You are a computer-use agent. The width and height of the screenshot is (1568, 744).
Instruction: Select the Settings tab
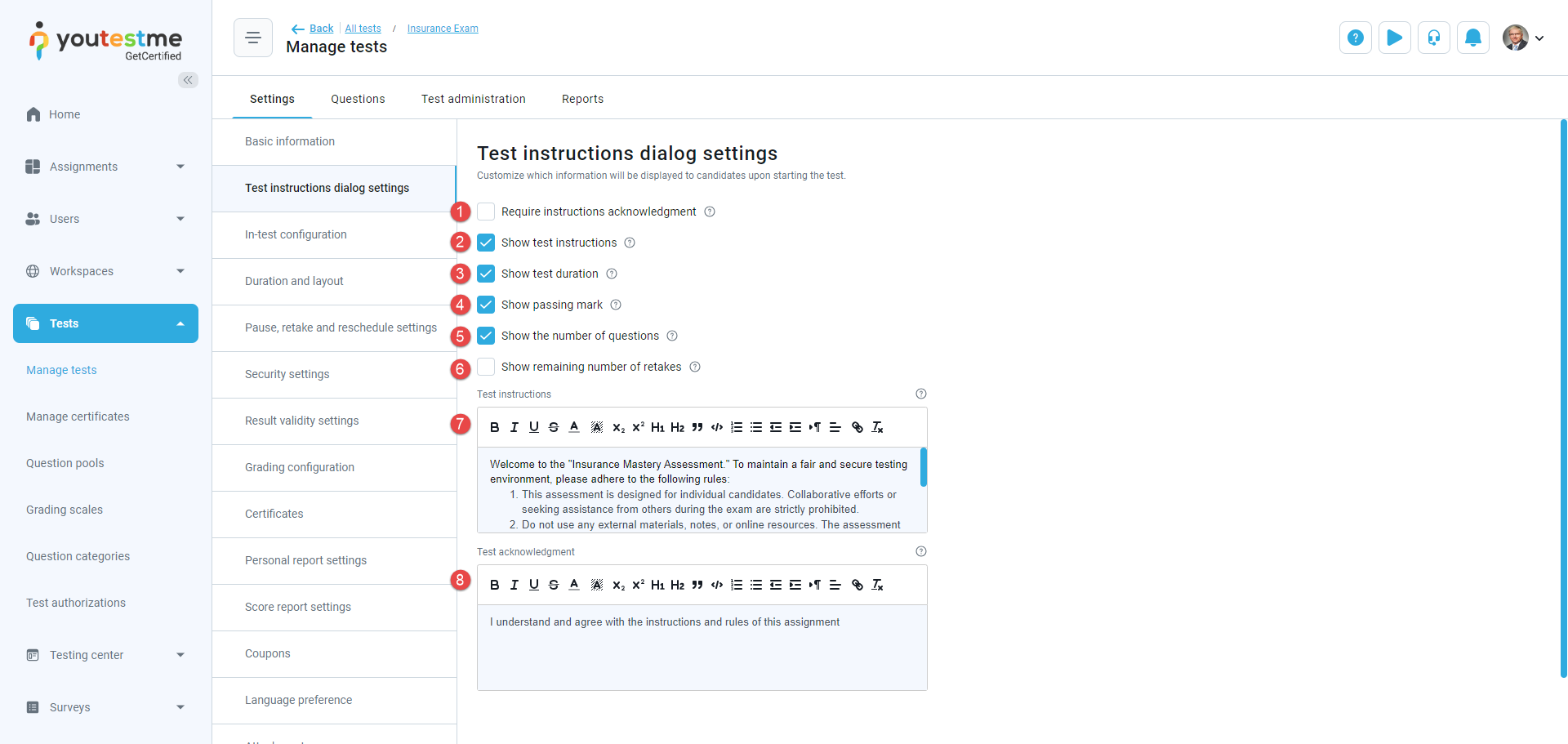272,99
